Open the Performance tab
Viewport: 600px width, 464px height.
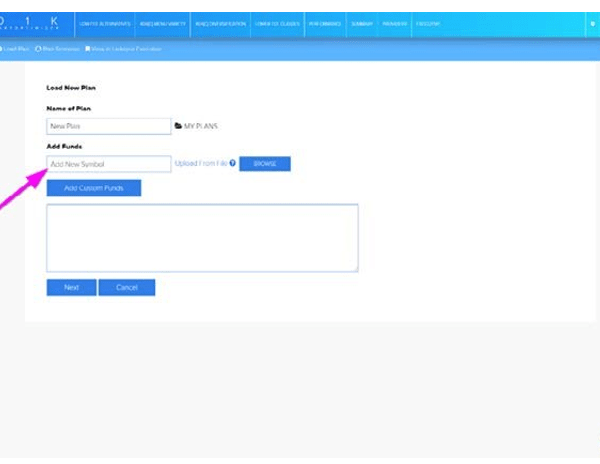[x=322, y=23]
